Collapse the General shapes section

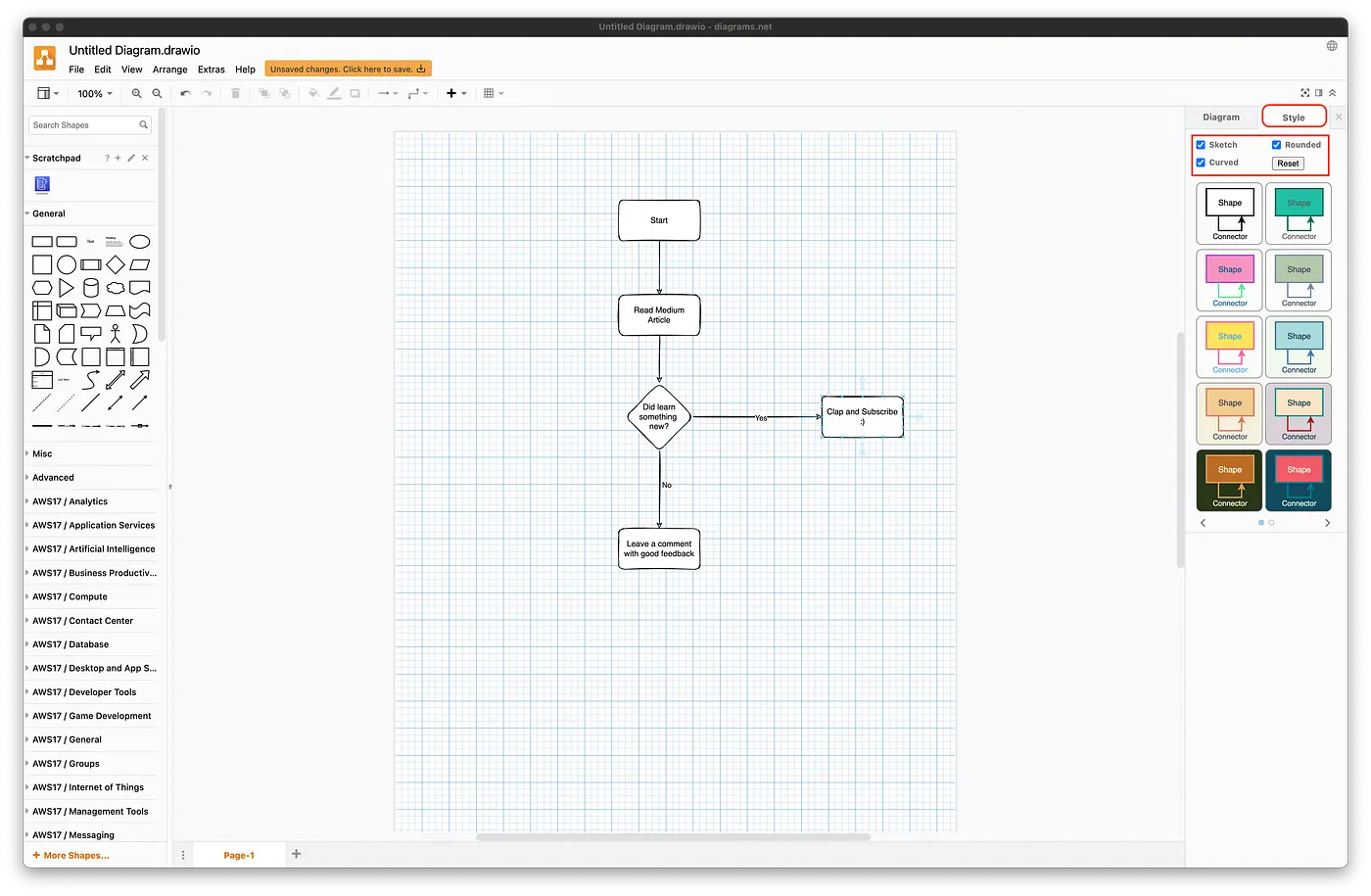click(51, 212)
